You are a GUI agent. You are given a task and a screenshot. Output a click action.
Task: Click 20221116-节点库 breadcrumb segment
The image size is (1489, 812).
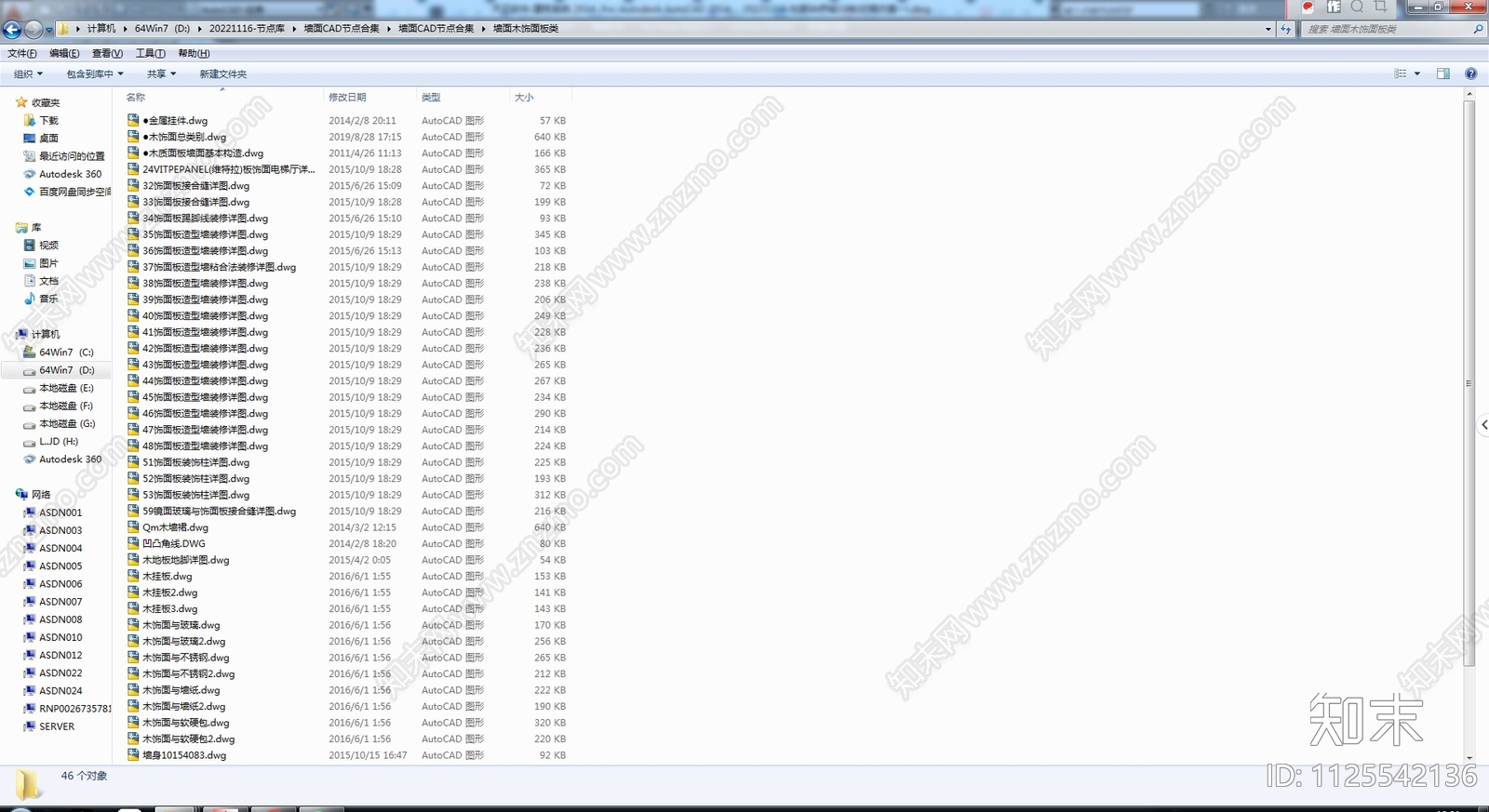247,29
